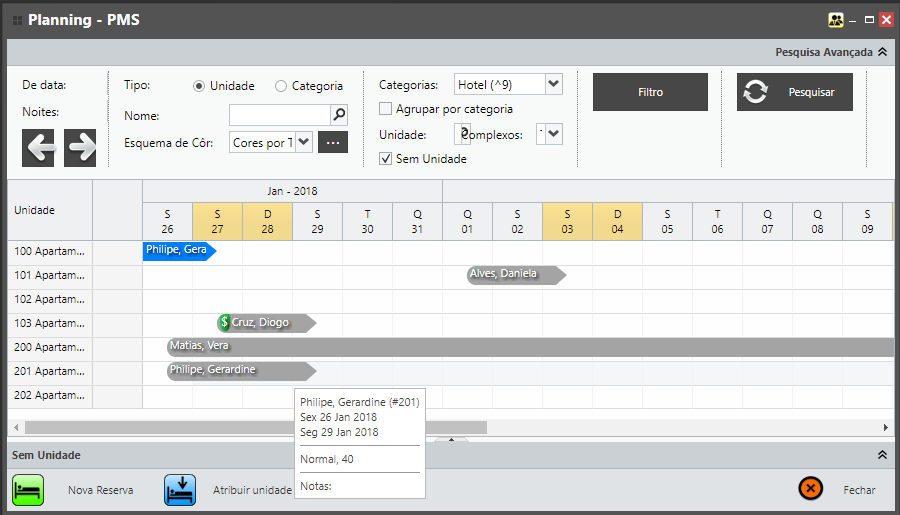Collapse the Pesquisa Avançada panel
This screenshot has width=900, height=515.
[881, 52]
